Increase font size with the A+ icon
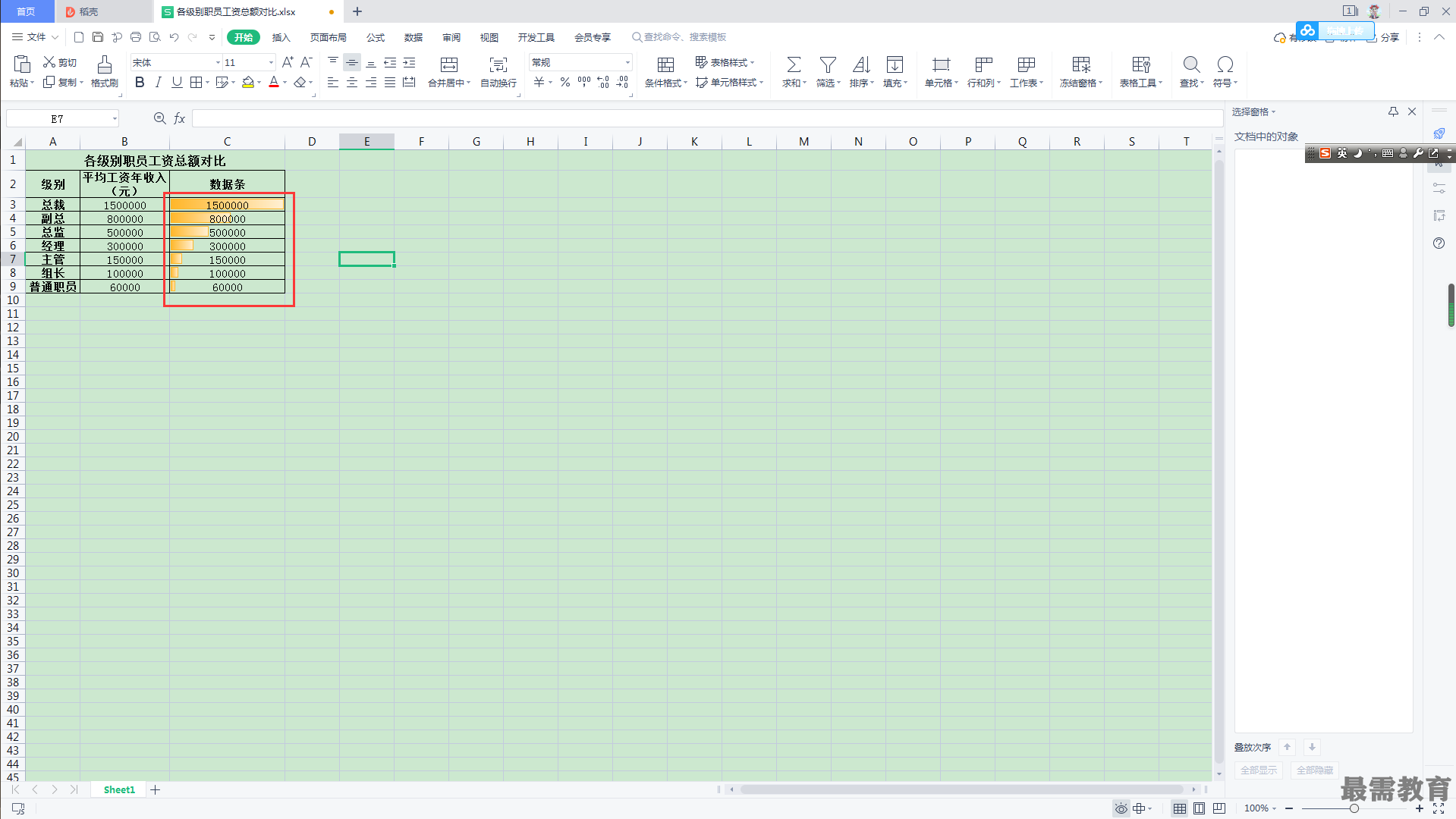 (288, 62)
